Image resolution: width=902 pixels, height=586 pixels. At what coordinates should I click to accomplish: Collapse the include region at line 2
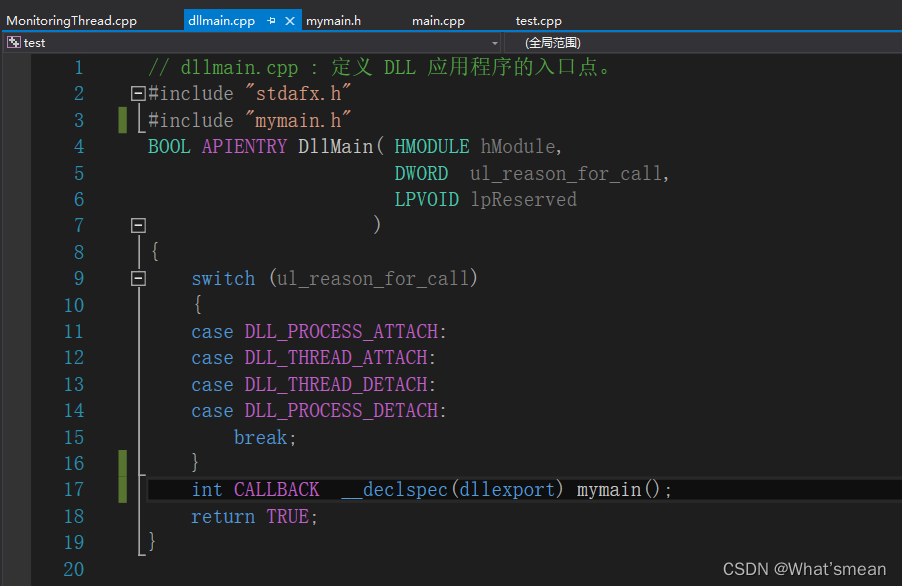click(138, 93)
